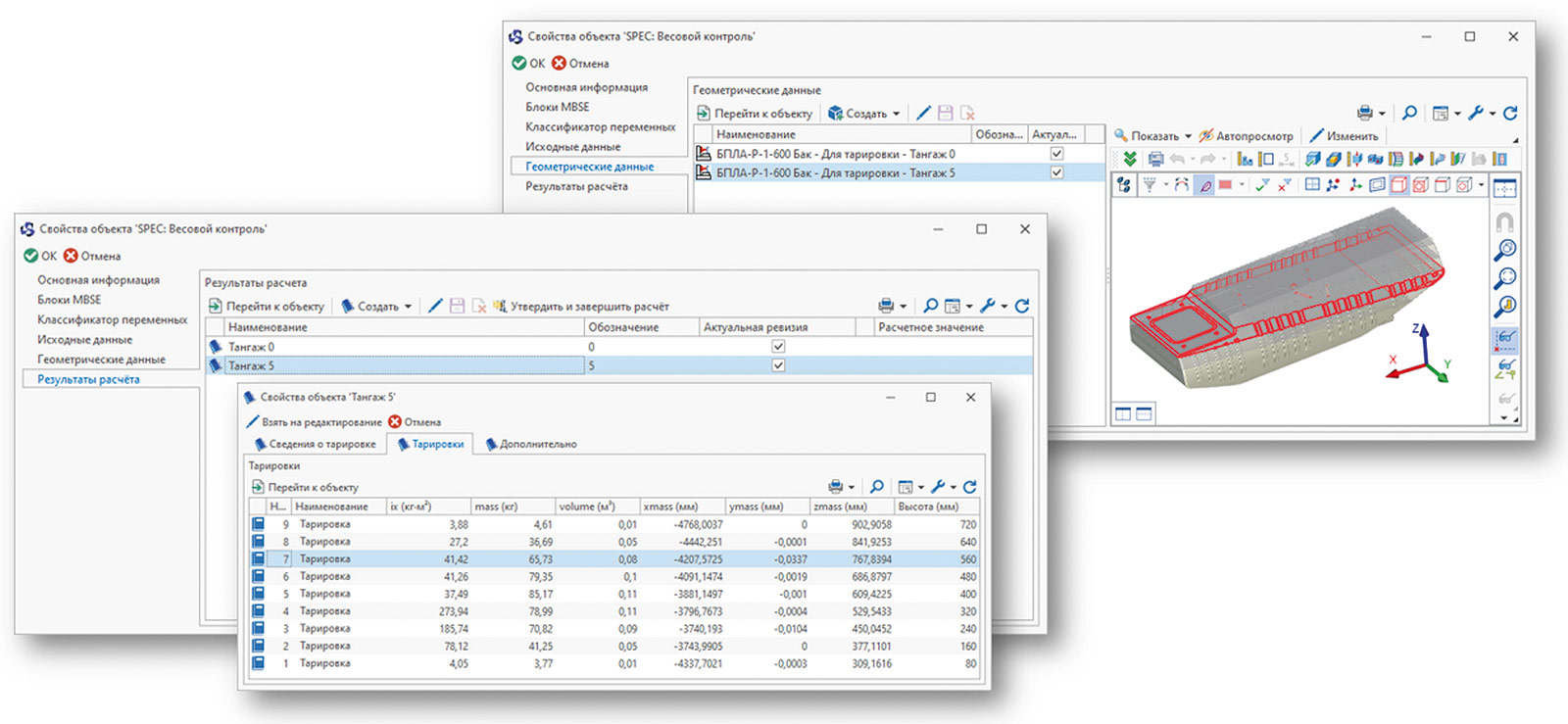Viewport: 1568px width, 724px height.
Task: Toggle the checkbox for БПЛА-Р-1-600 Бак Танграж 5 row
Action: [1056, 172]
